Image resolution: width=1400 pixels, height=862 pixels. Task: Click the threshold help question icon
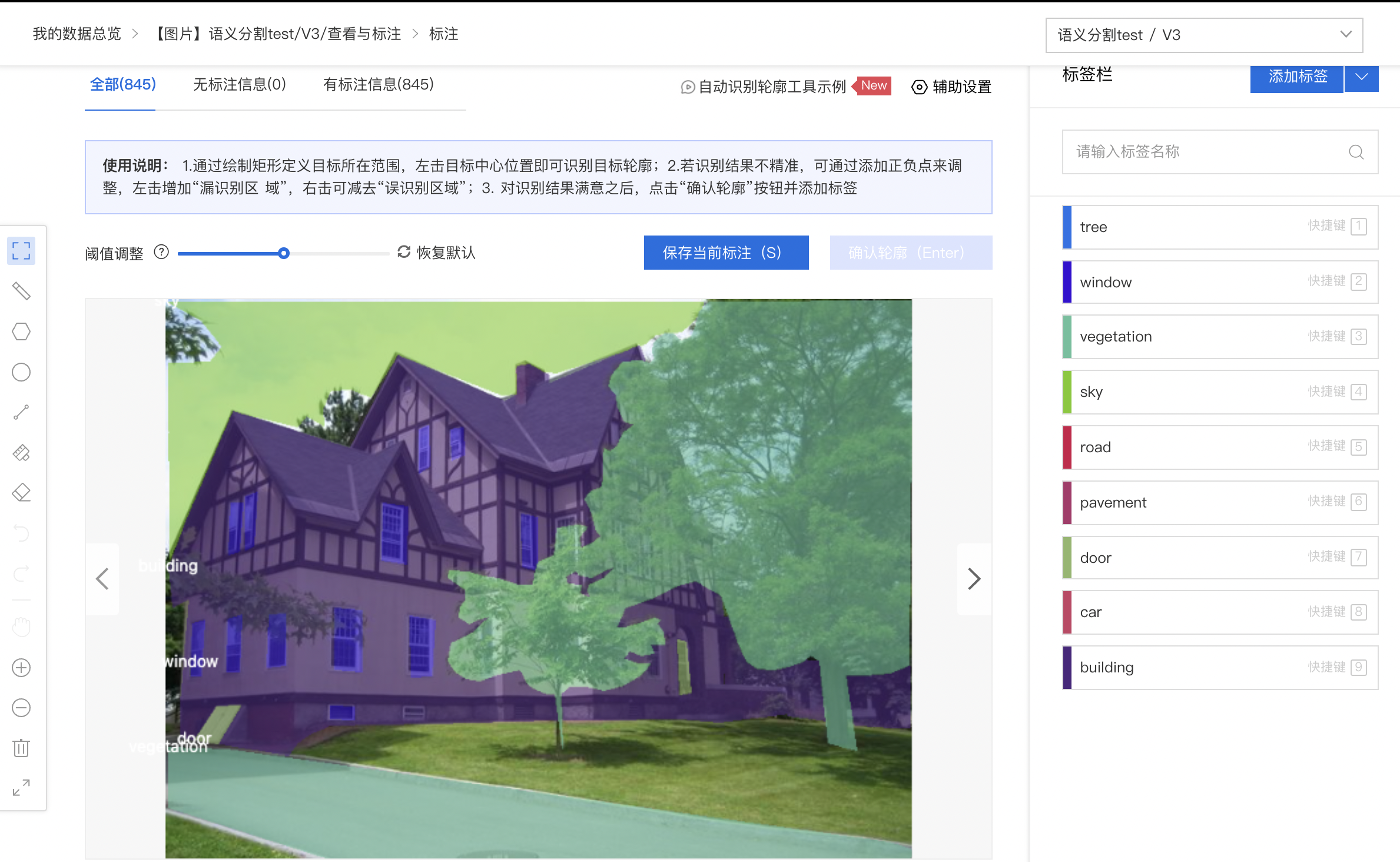161,253
